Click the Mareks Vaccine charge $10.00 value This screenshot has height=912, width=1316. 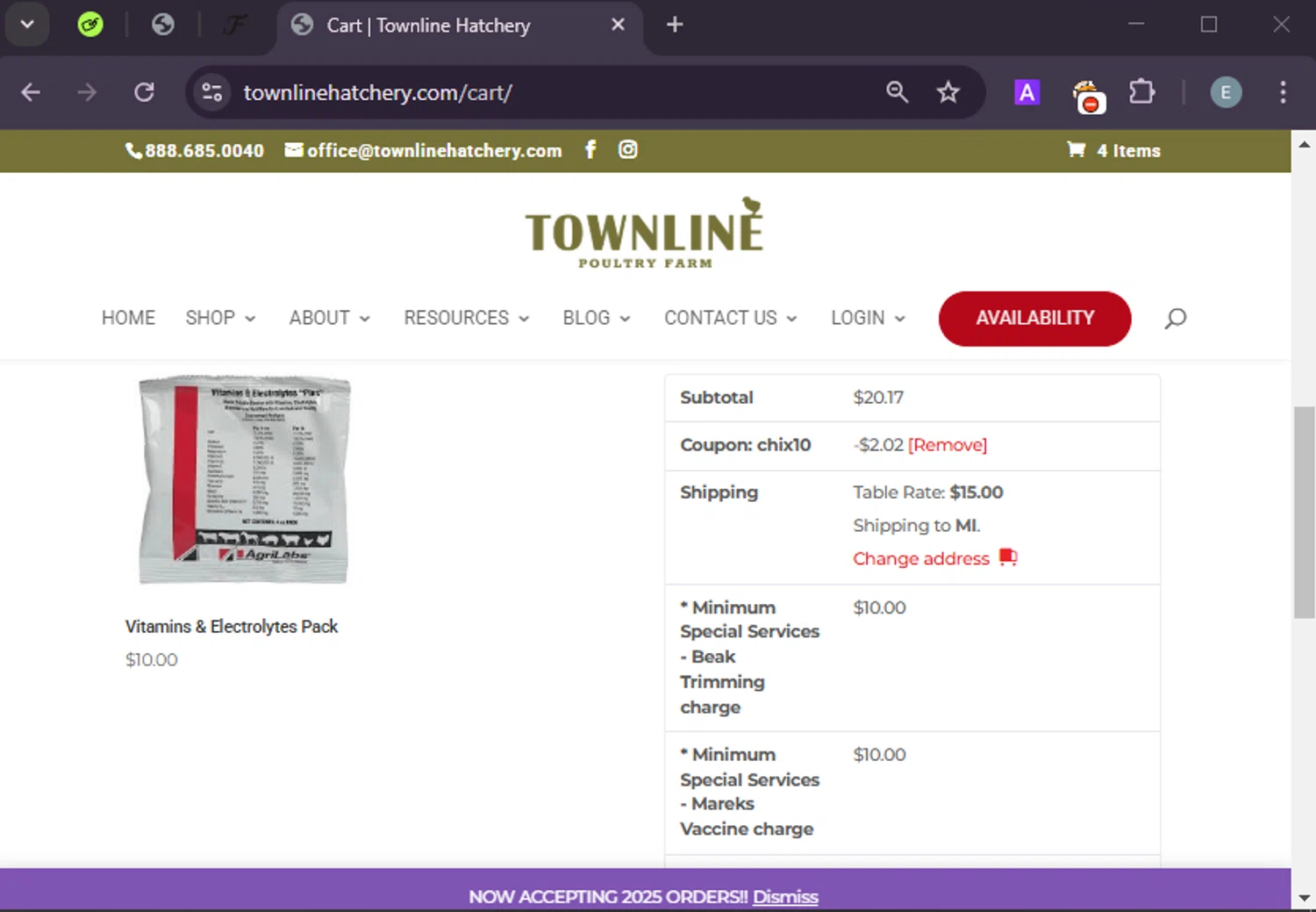click(880, 755)
